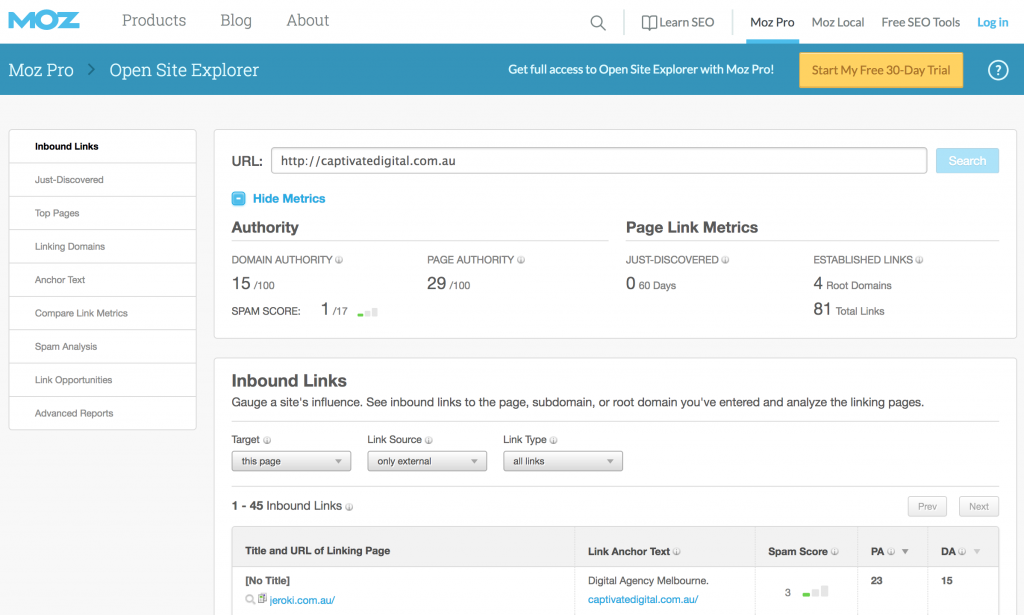Select the Moz Local tab
The image size is (1024, 615).
pos(838,22)
